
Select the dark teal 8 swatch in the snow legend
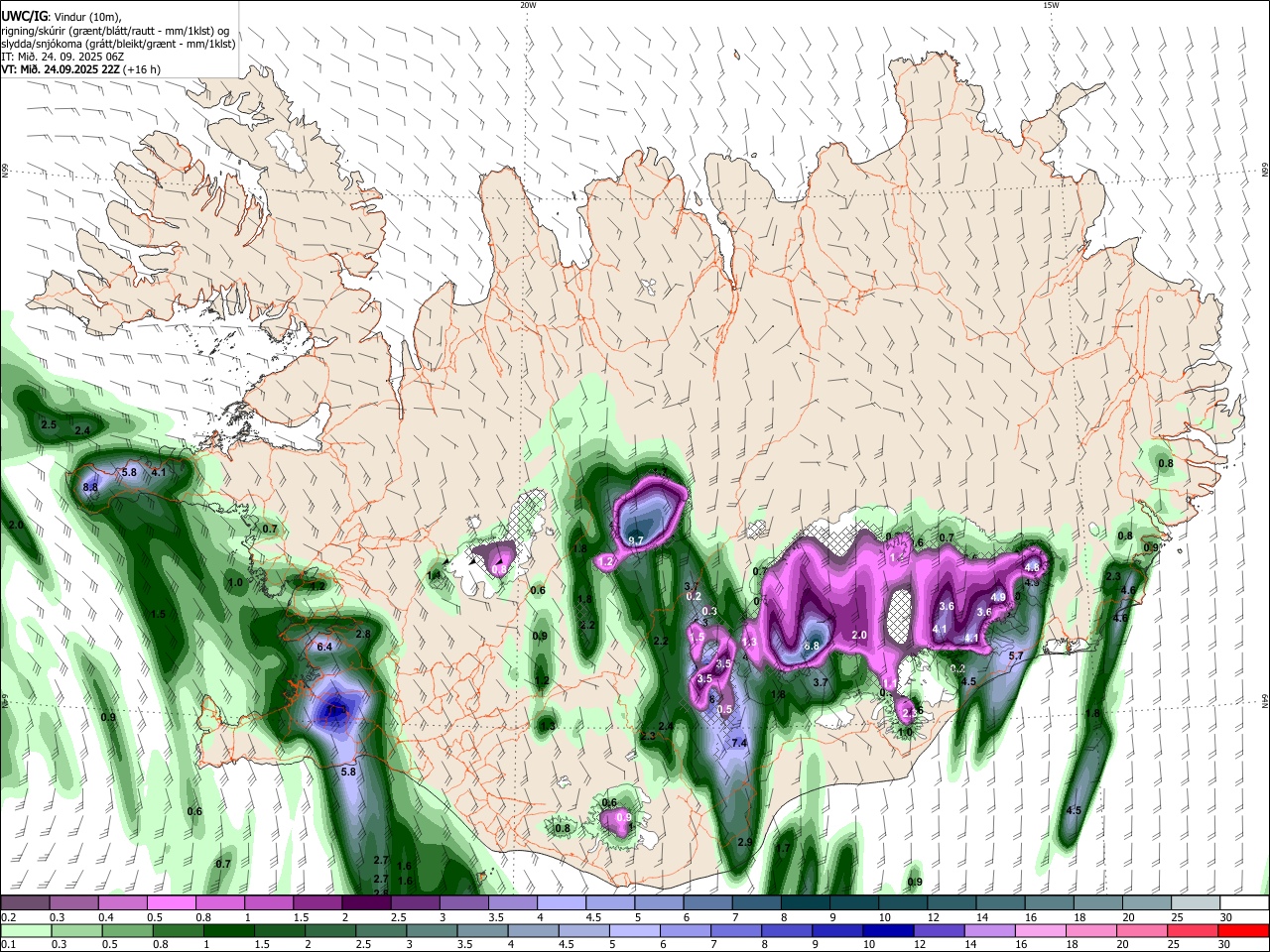[806, 903]
